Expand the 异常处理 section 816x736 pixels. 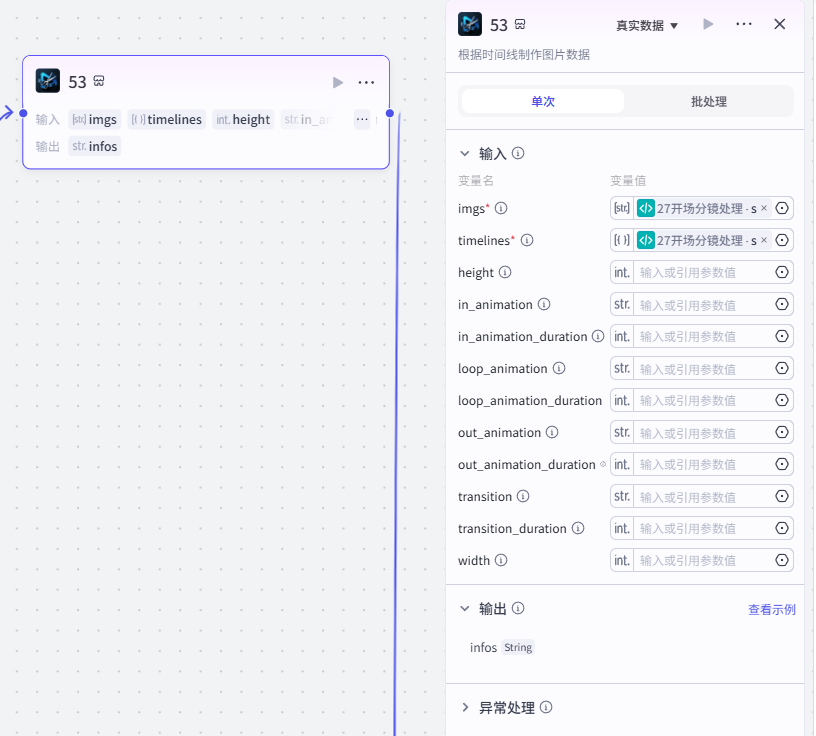tap(465, 707)
